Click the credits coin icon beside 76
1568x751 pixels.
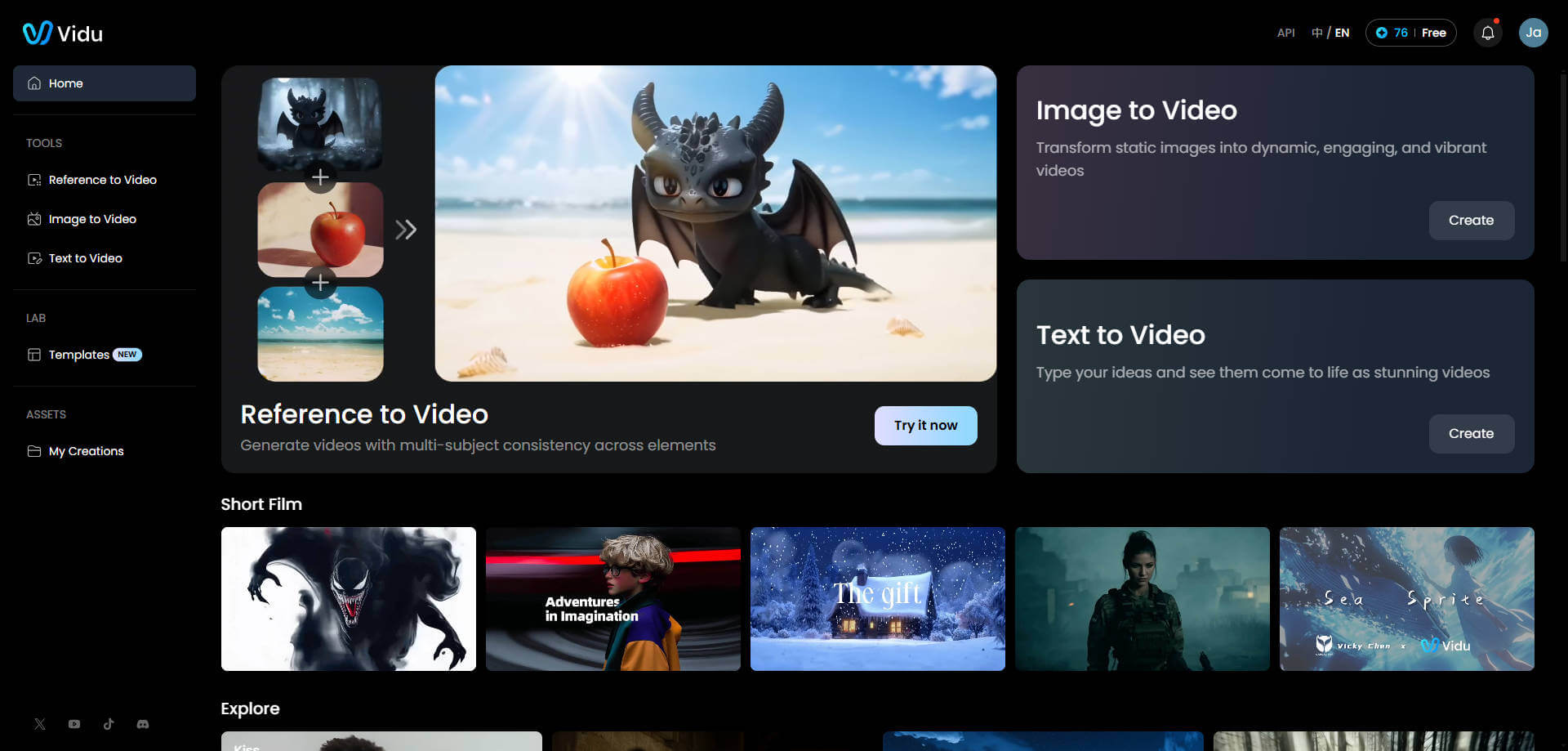pos(1382,33)
